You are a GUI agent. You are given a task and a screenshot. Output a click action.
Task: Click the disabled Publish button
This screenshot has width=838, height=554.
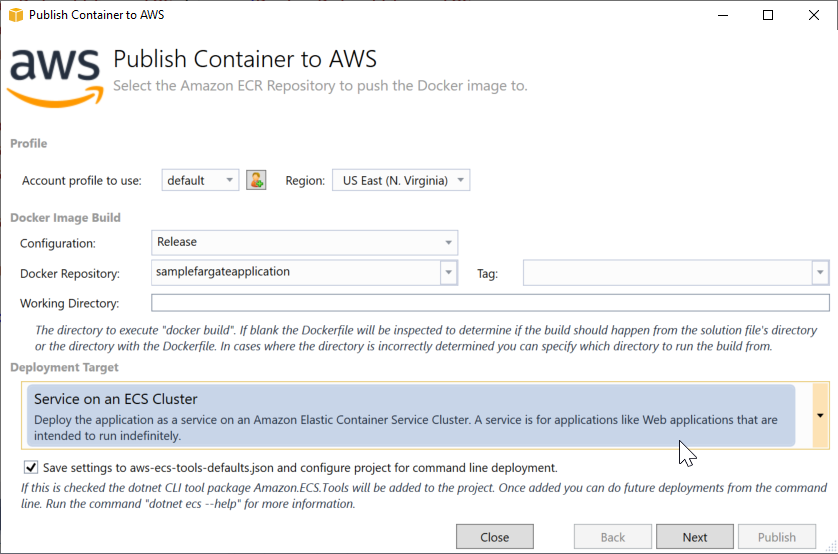777,536
